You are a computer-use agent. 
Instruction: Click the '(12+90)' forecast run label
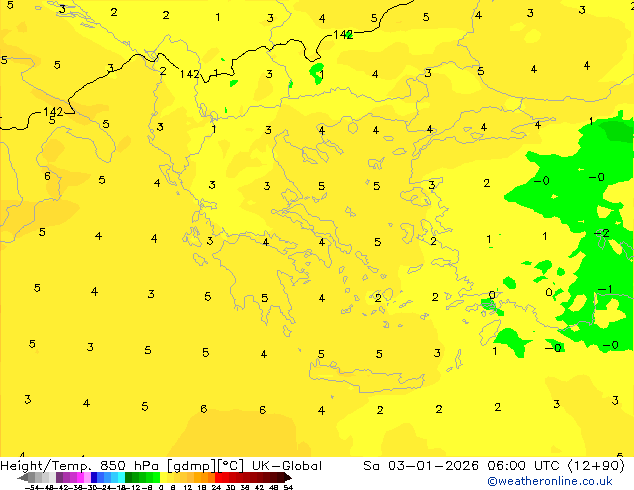tap(596, 466)
